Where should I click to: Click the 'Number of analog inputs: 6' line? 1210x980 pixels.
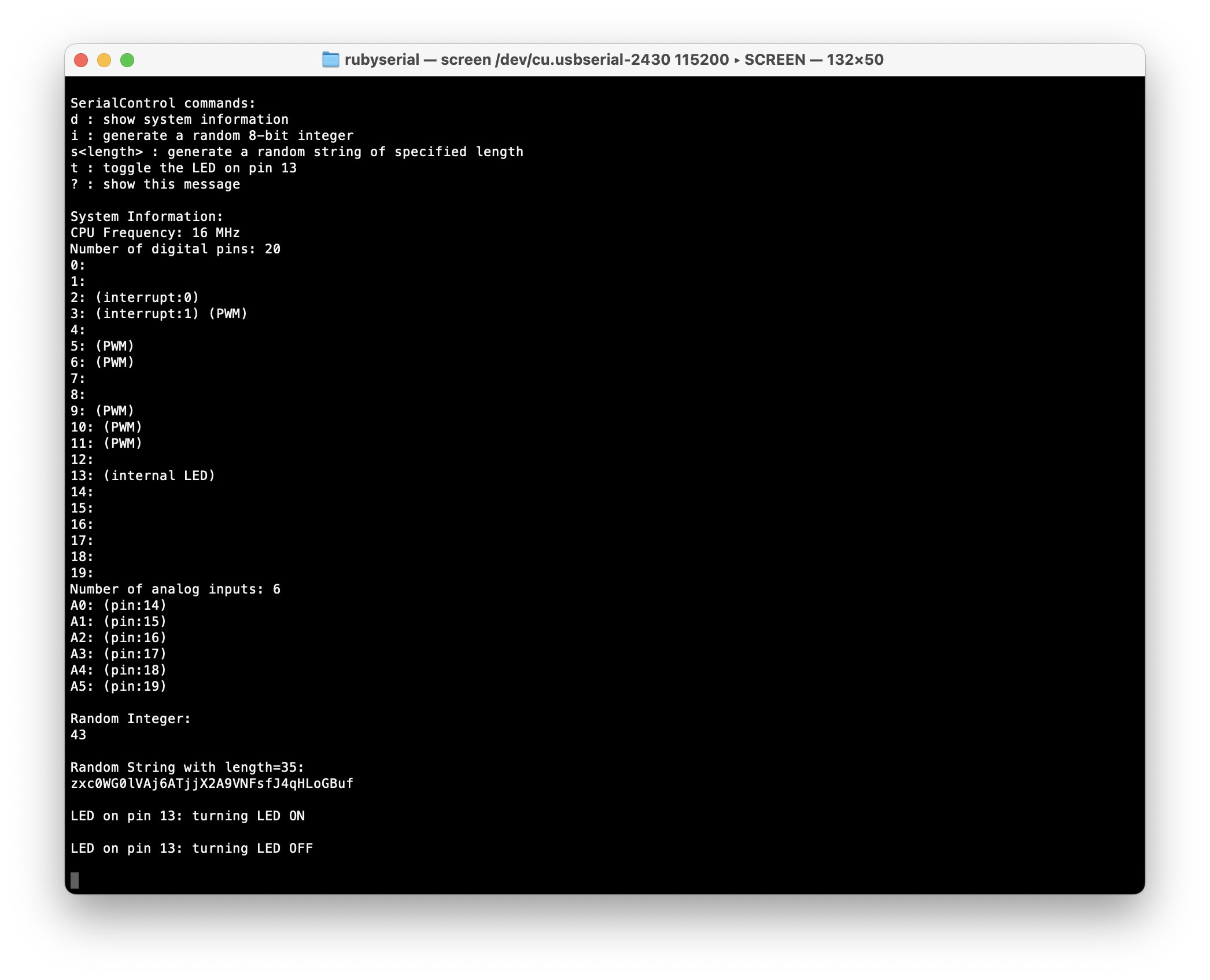click(175, 589)
